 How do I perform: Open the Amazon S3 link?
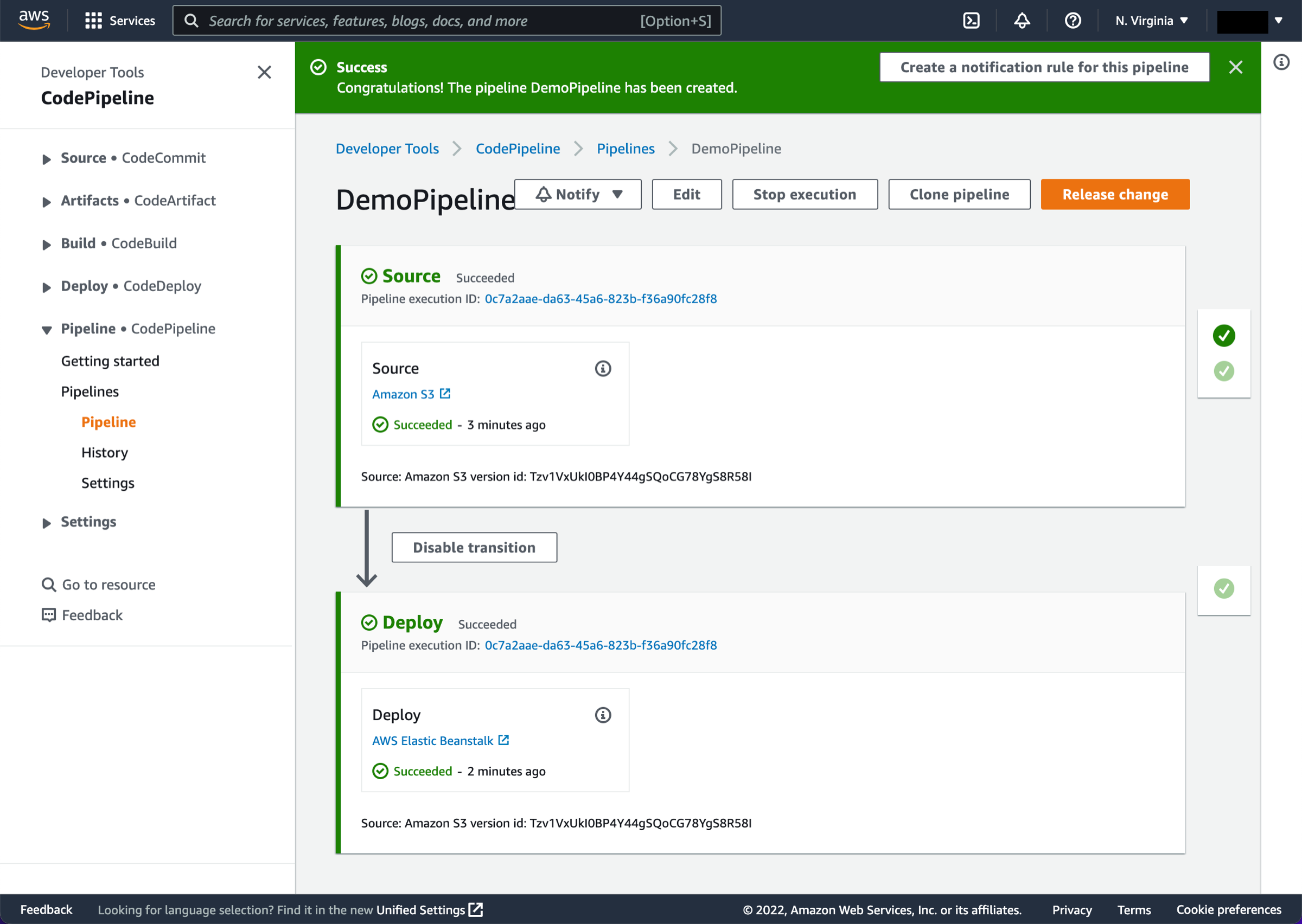[x=403, y=394]
